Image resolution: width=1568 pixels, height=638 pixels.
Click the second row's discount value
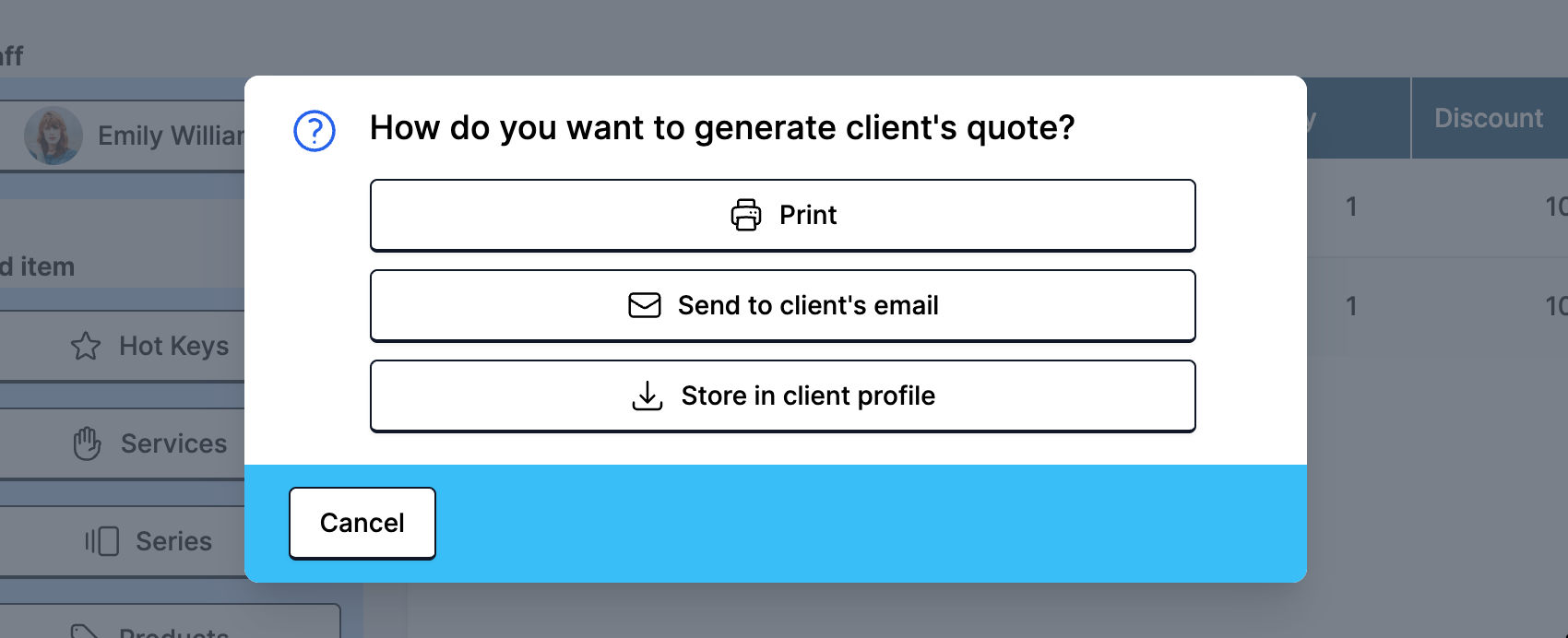1555,306
